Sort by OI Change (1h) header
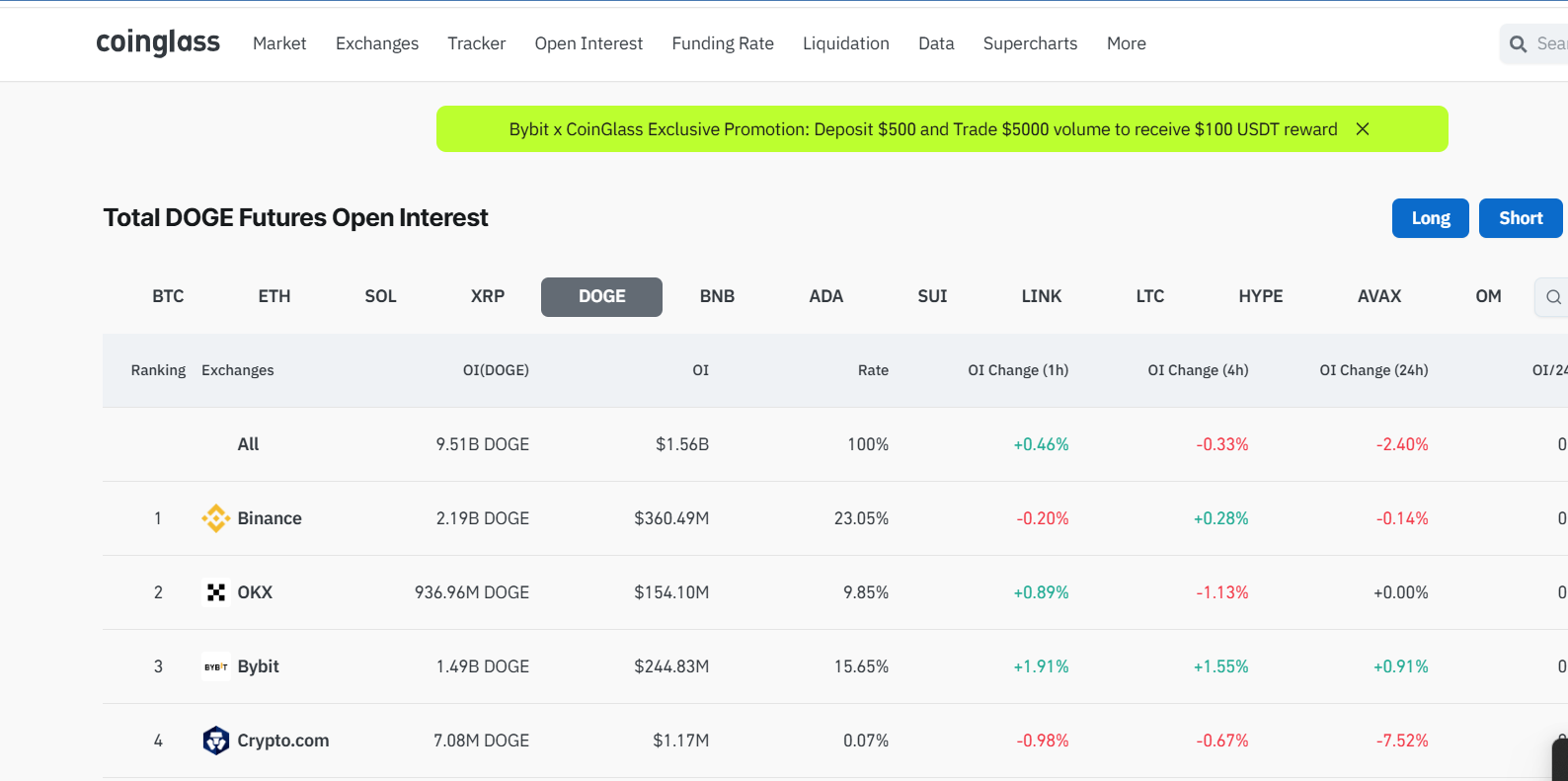The image size is (1568, 781). tap(1018, 370)
